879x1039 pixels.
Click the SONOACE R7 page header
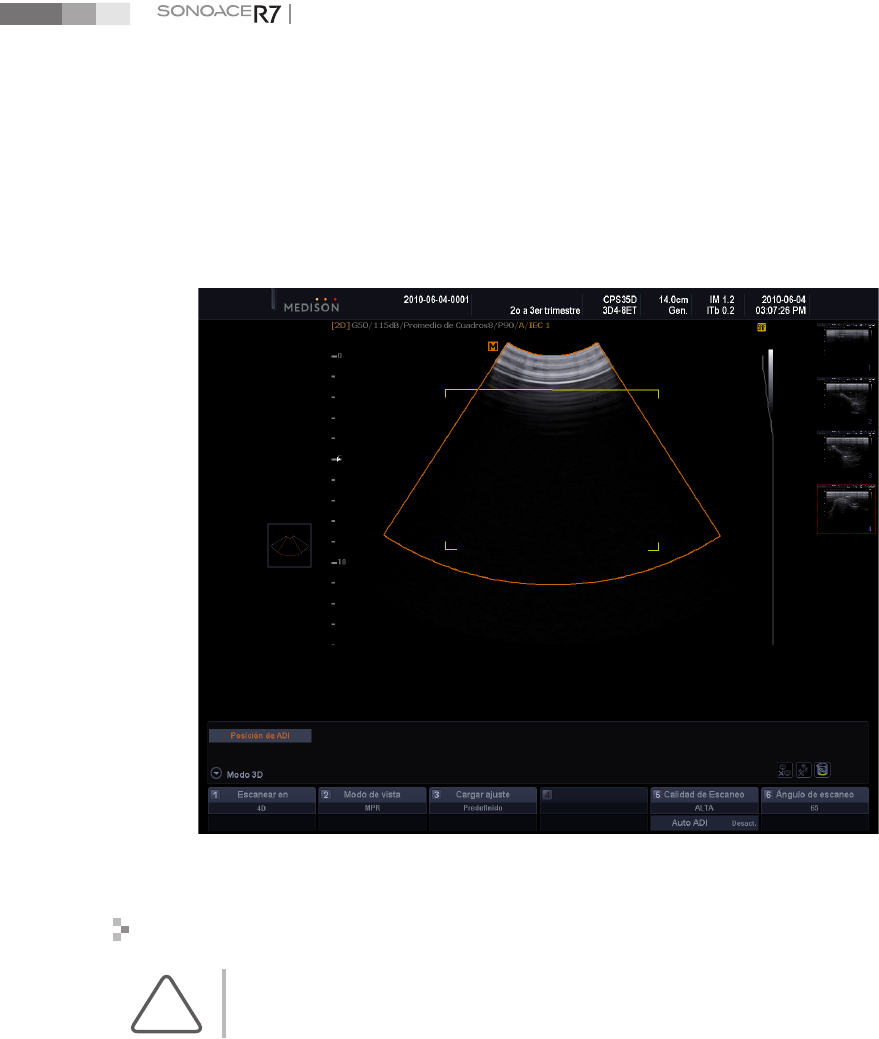pos(219,13)
